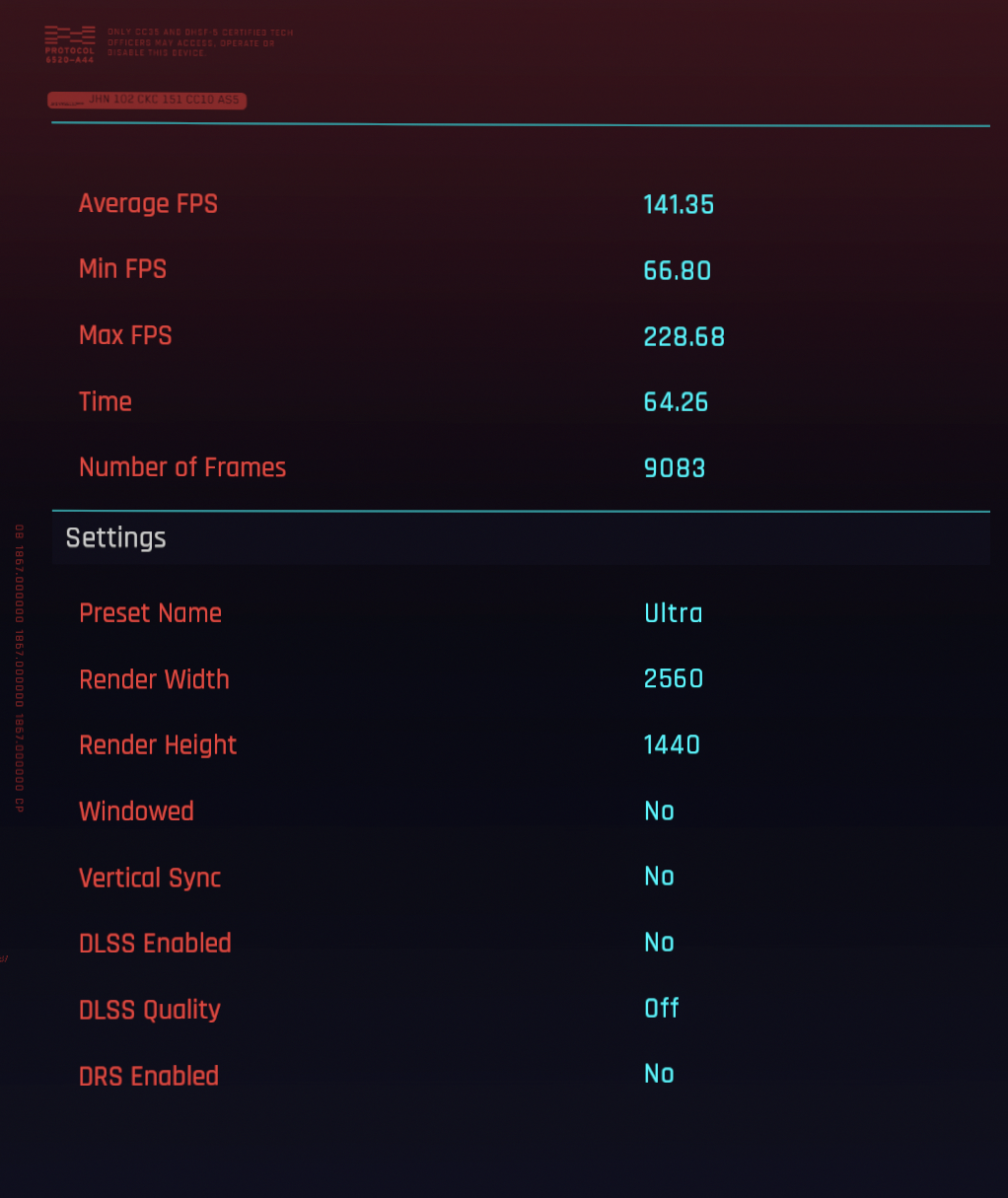Click the vertical red code text on left edge

point(19,669)
